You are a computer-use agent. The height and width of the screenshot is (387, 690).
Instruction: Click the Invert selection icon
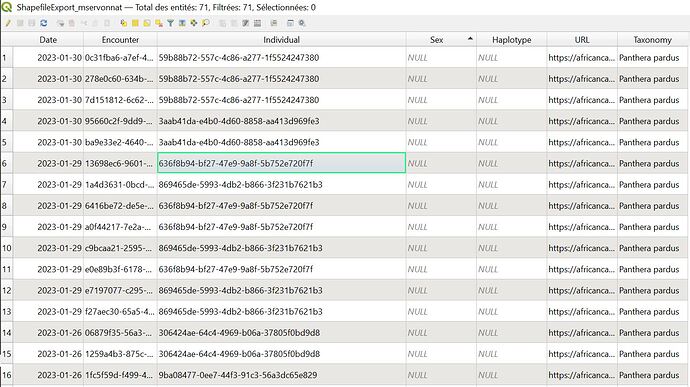[x=147, y=23]
